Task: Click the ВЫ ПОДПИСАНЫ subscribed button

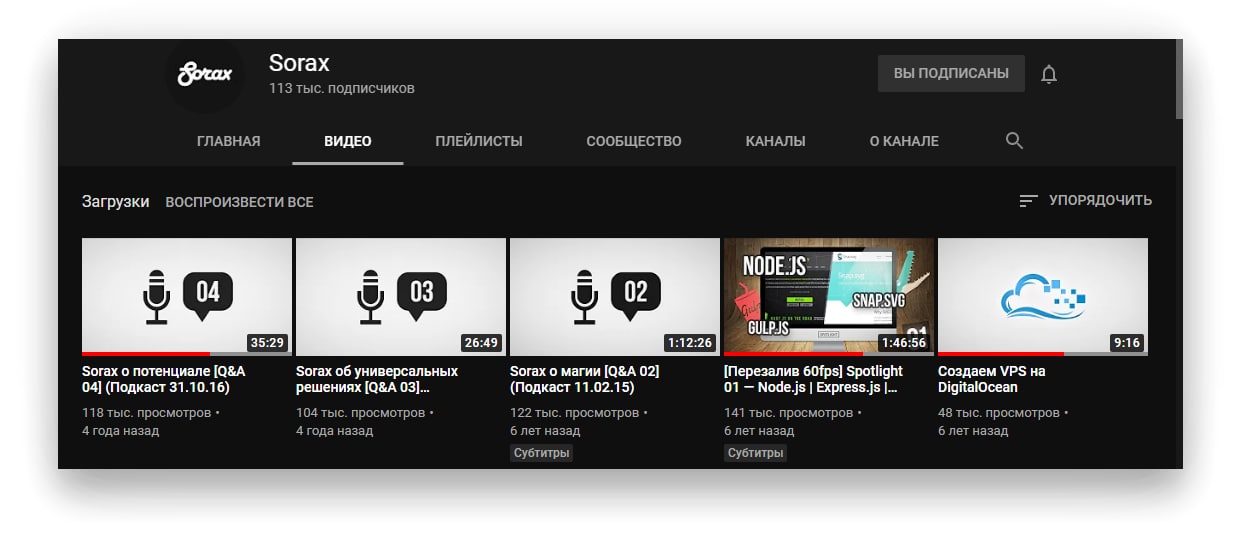Action: pyautogui.click(x=951, y=73)
